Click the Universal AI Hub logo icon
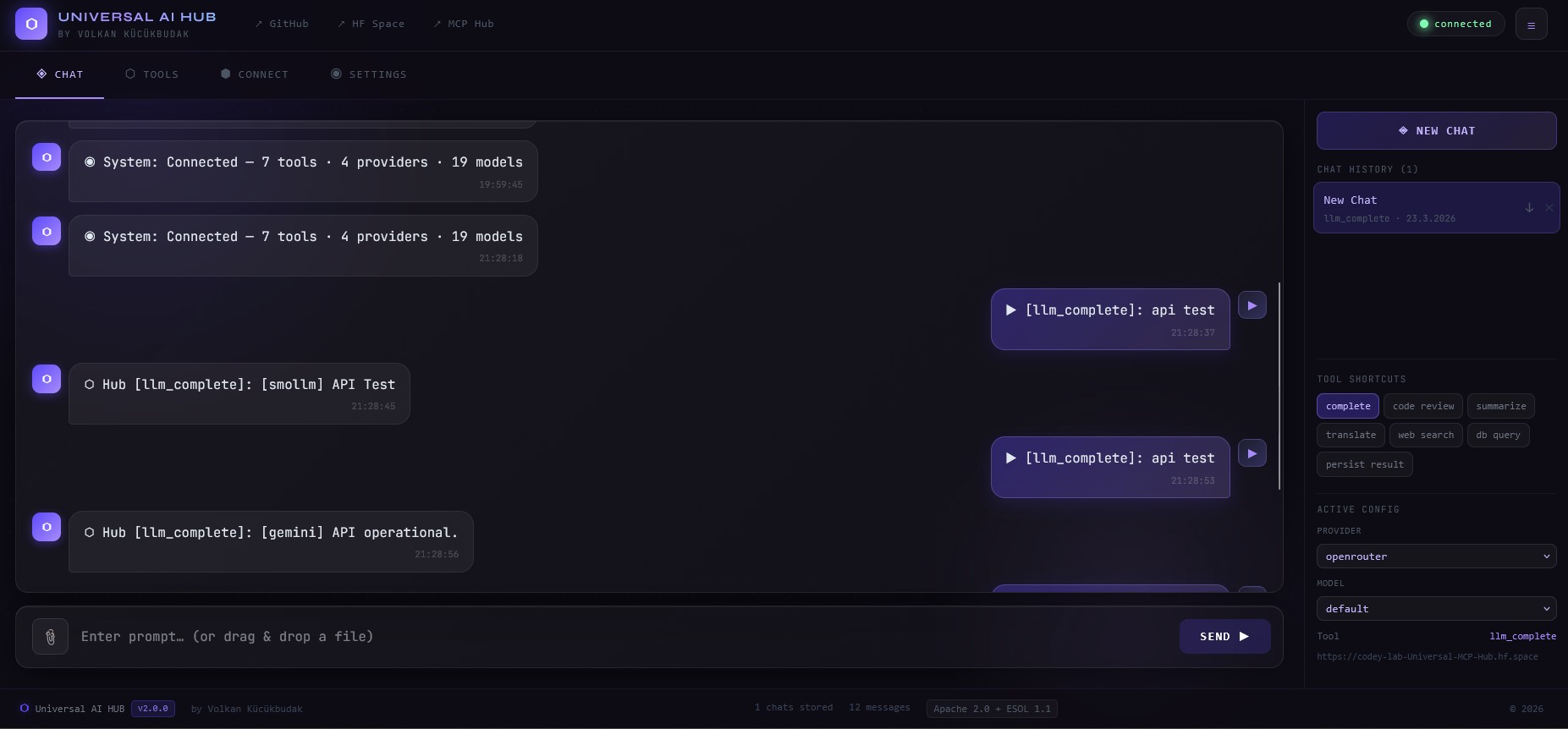The image size is (1568, 729). (31, 24)
